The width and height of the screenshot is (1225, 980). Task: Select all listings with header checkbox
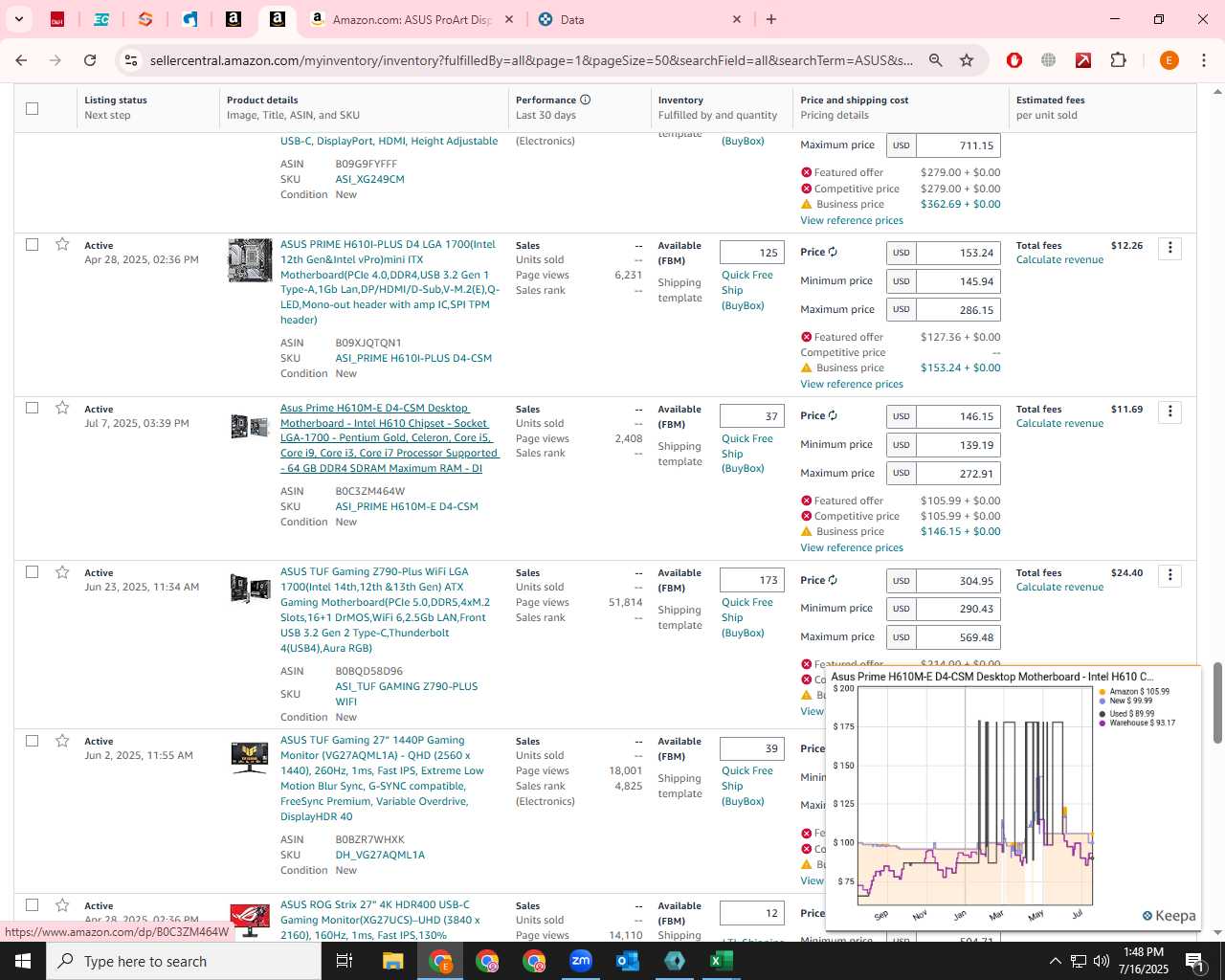point(32,108)
